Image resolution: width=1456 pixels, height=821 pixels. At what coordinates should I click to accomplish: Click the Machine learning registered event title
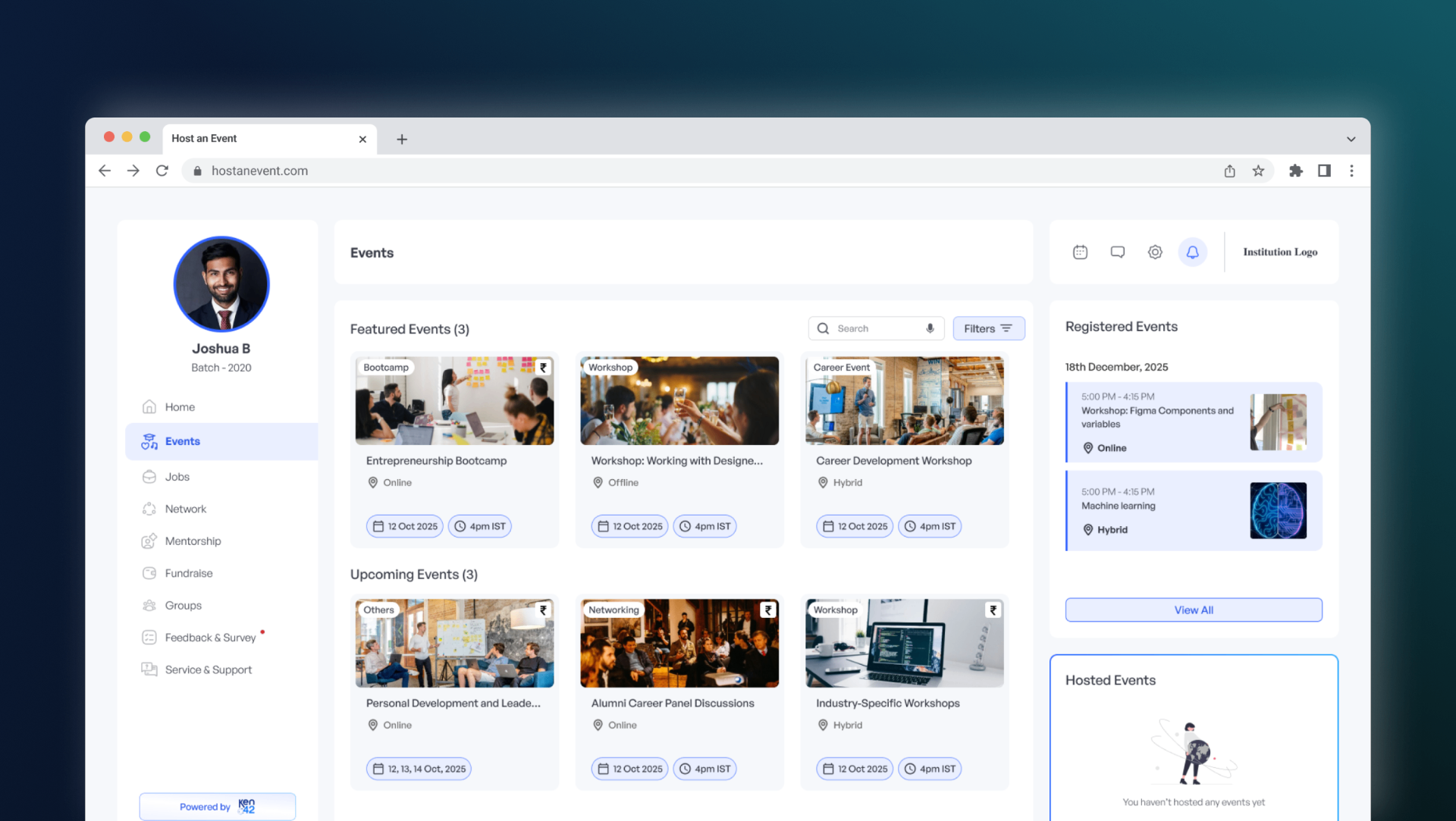tap(1119, 506)
